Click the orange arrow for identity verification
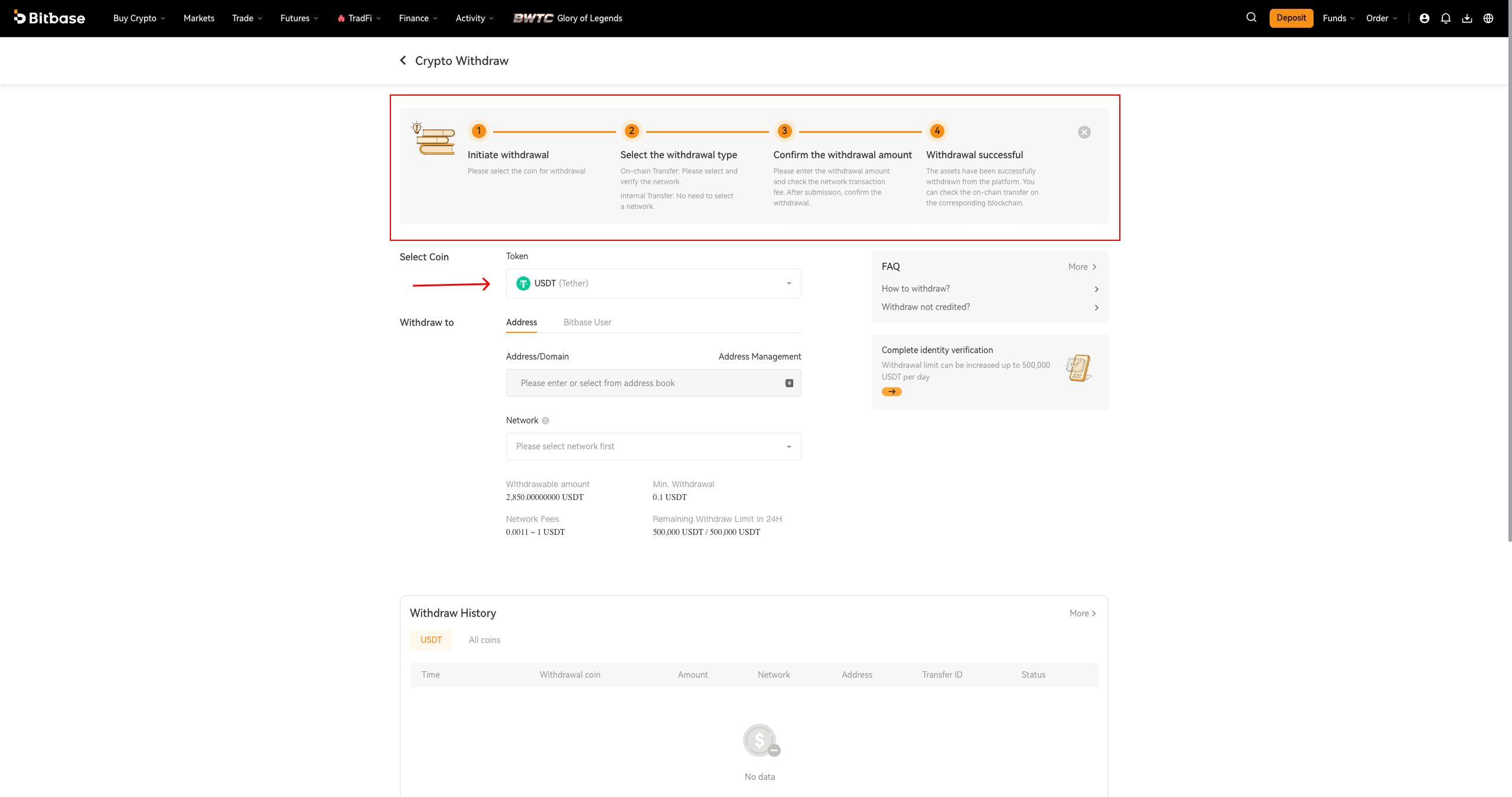The width and height of the screenshot is (1512, 797). click(x=891, y=391)
